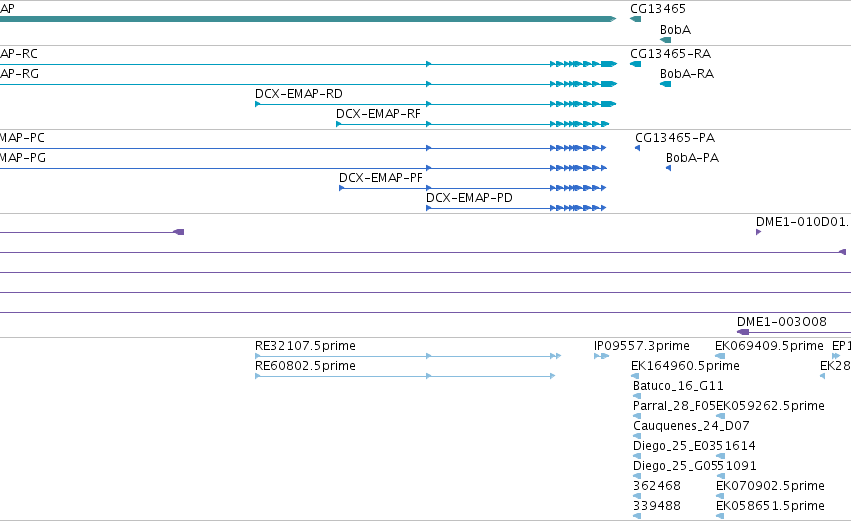Click the EK164960.5prime arrow glyph
This screenshot has width=851, height=521.
tap(635, 376)
